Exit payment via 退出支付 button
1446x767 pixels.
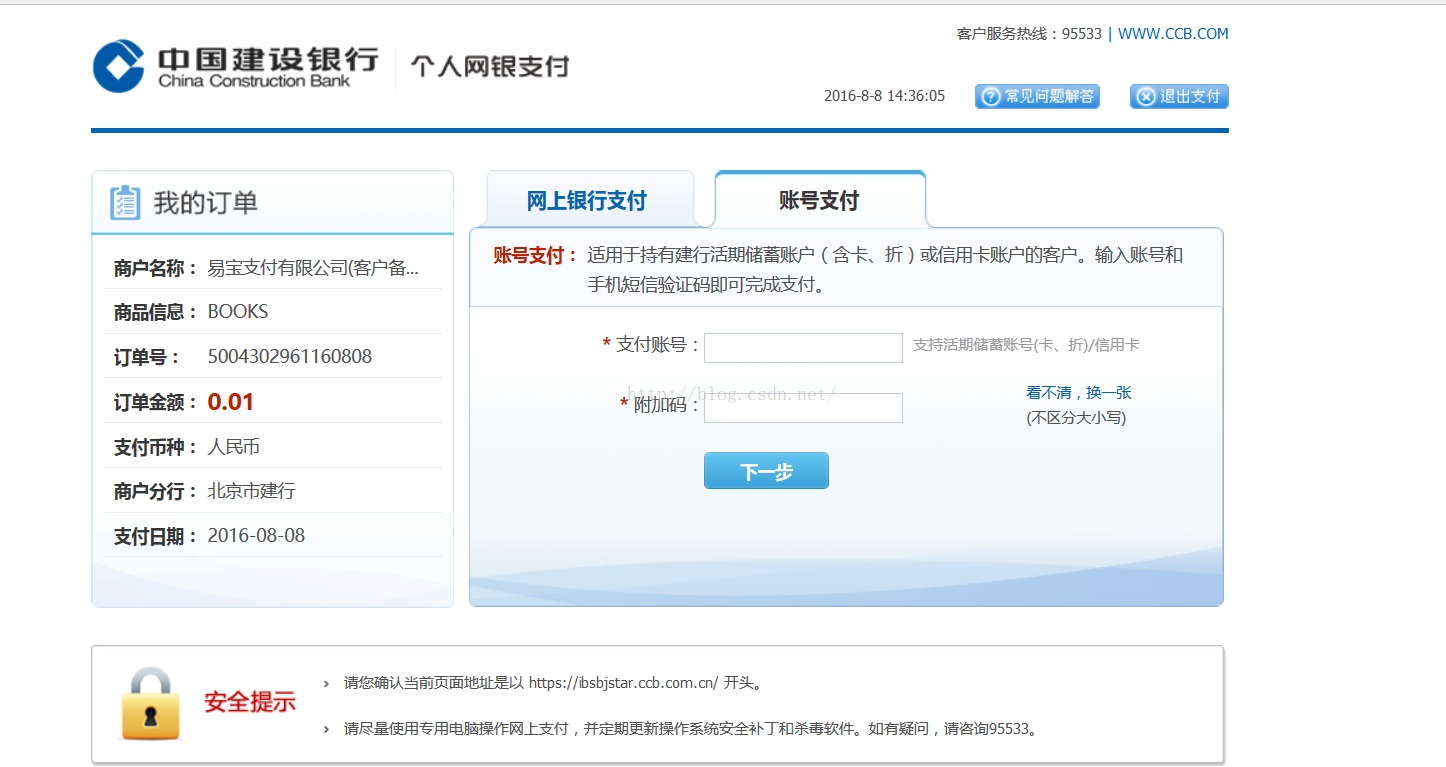(1179, 96)
